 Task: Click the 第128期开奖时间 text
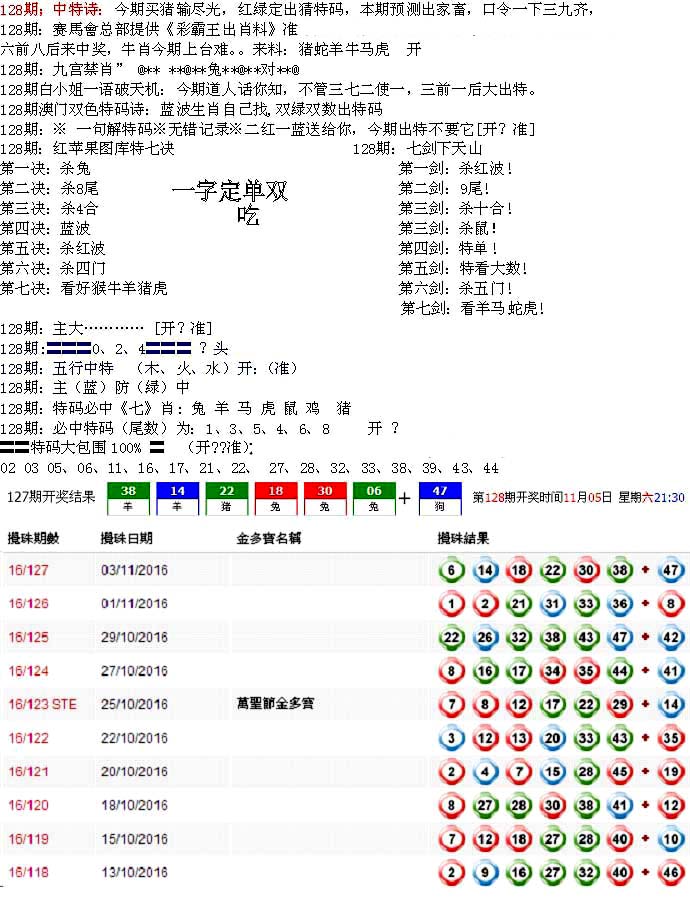[578, 497]
